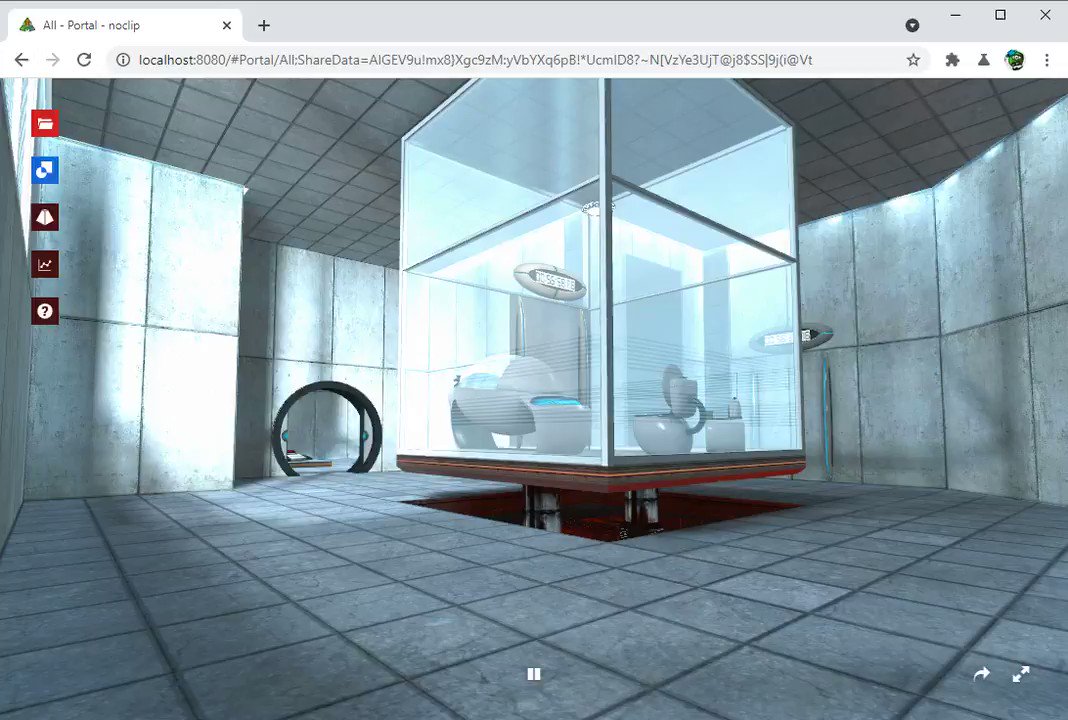Screen dimensions: 1068x720
Task: View site information for localhost
Action: click(123, 60)
